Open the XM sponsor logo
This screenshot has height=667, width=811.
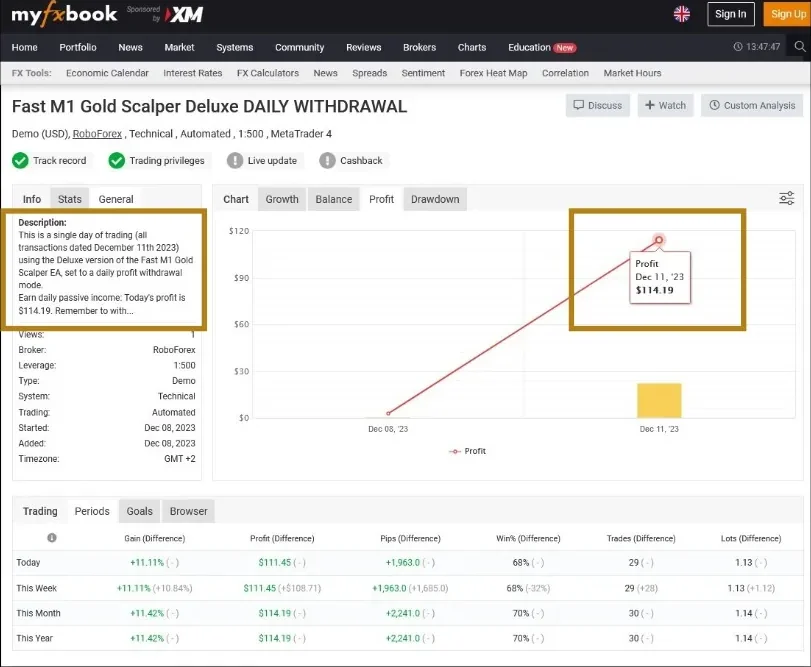point(184,15)
